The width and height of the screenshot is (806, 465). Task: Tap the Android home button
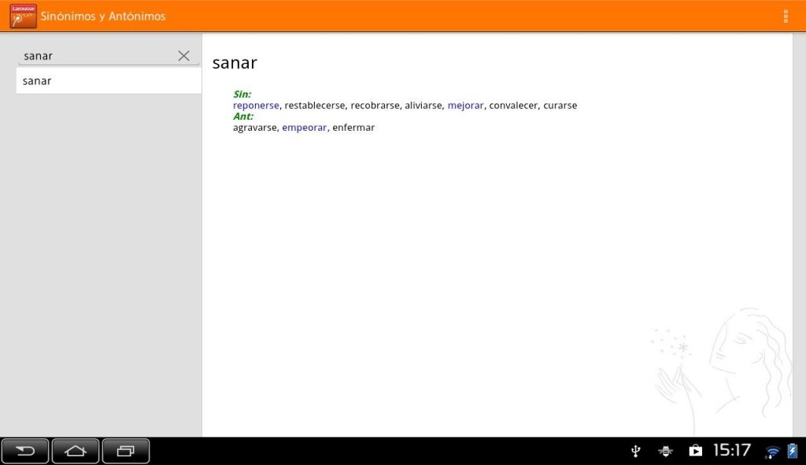[x=76, y=451]
